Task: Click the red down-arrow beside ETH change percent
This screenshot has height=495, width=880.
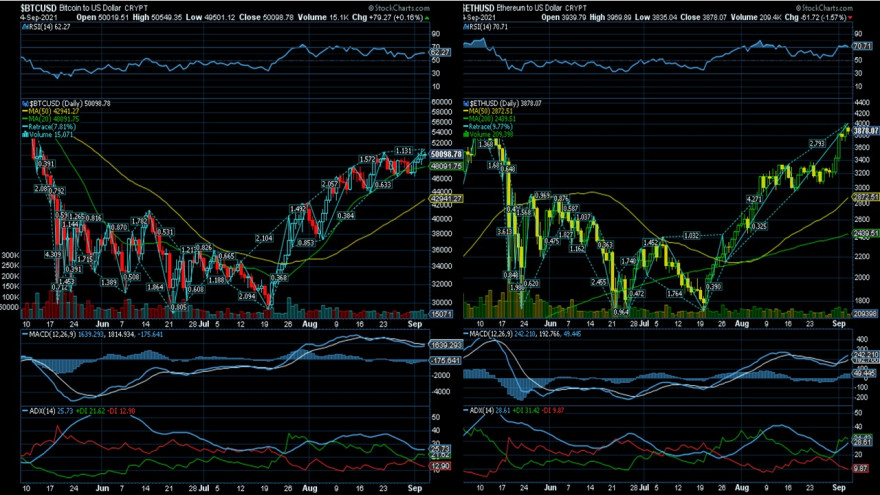Action: click(x=850, y=18)
